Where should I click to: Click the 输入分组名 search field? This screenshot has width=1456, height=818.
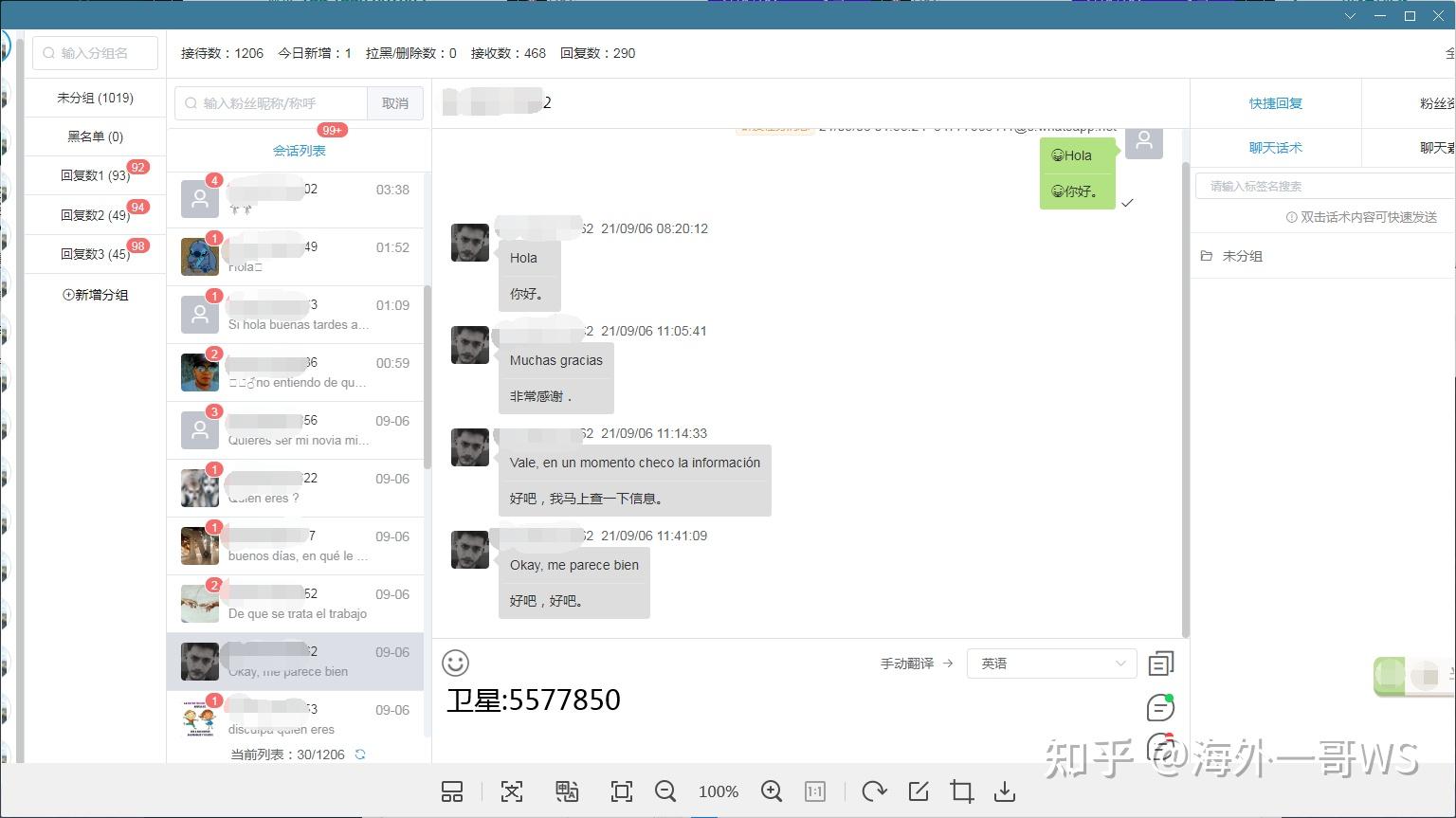[x=96, y=53]
